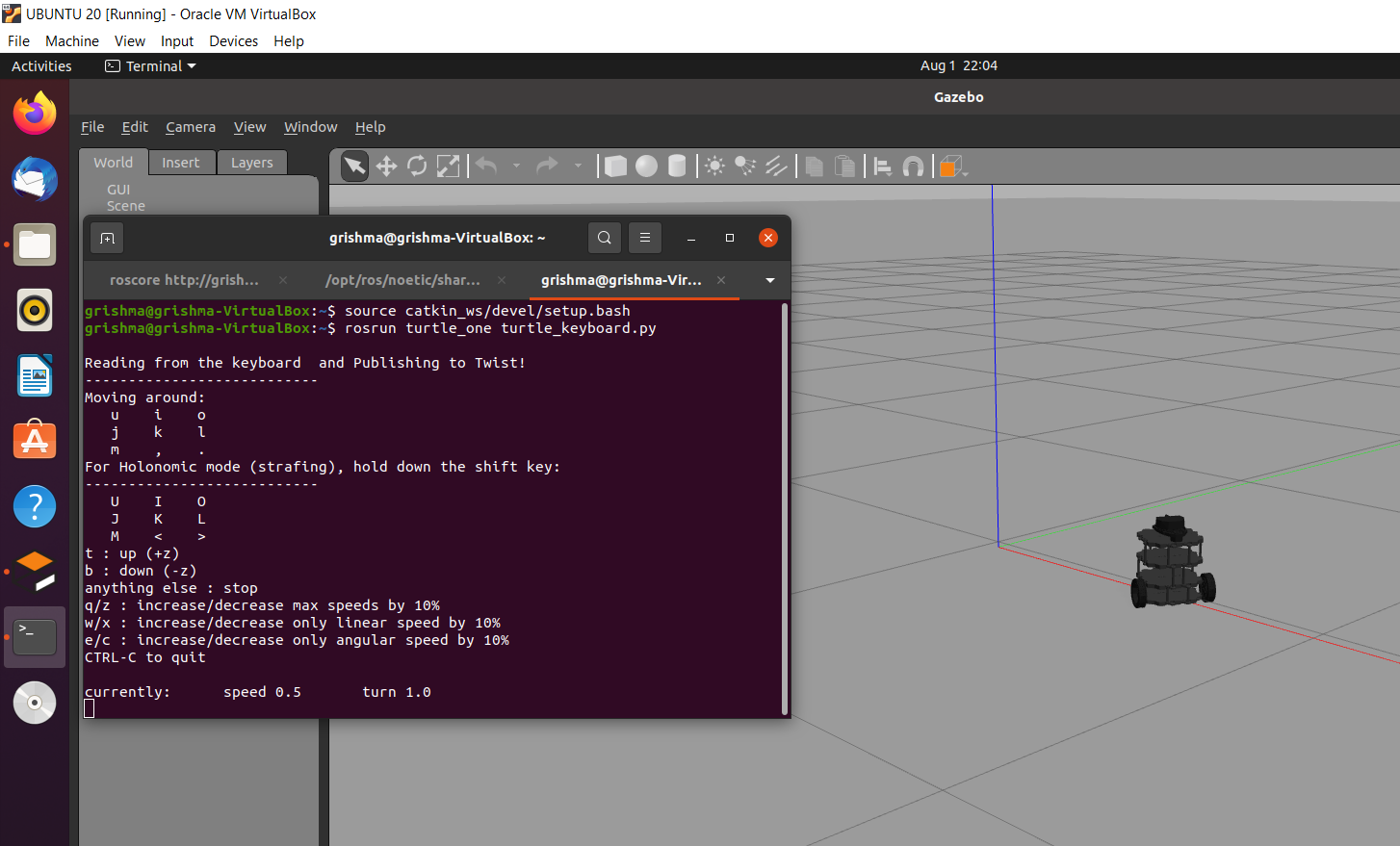The height and width of the screenshot is (846, 1400).
Task: Insert a sphere into the Gazebo scene
Action: (x=646, y=166)
